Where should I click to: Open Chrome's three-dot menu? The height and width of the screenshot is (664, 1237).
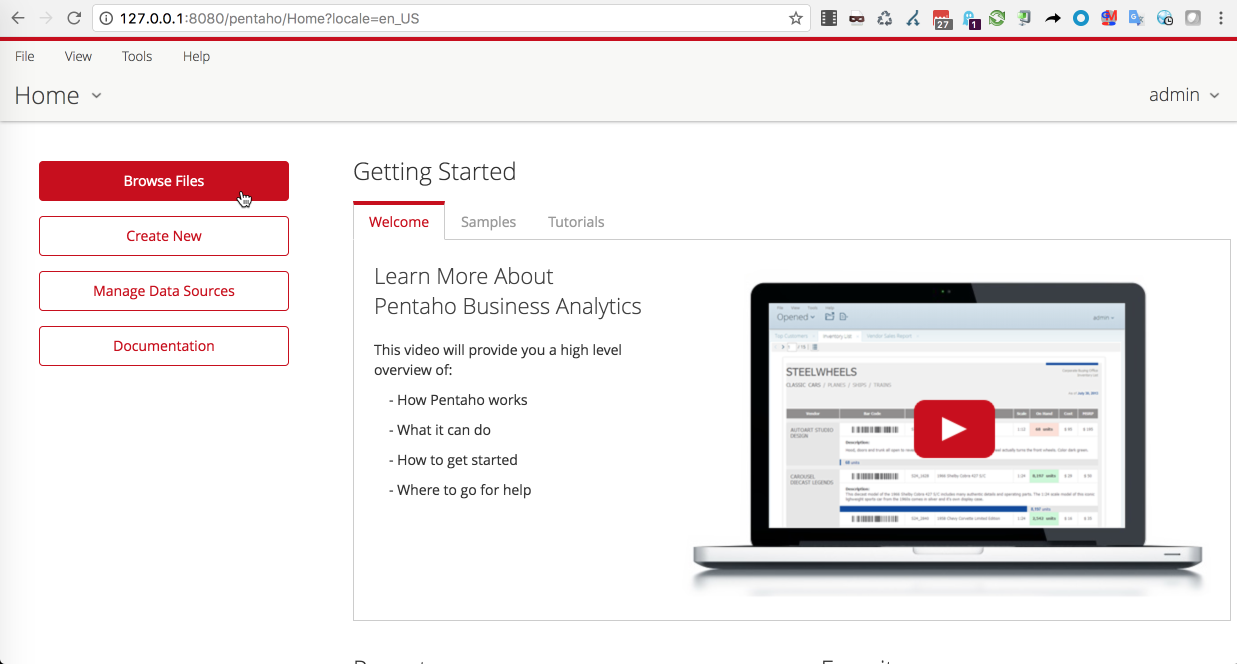click(x=1220, y=18)
